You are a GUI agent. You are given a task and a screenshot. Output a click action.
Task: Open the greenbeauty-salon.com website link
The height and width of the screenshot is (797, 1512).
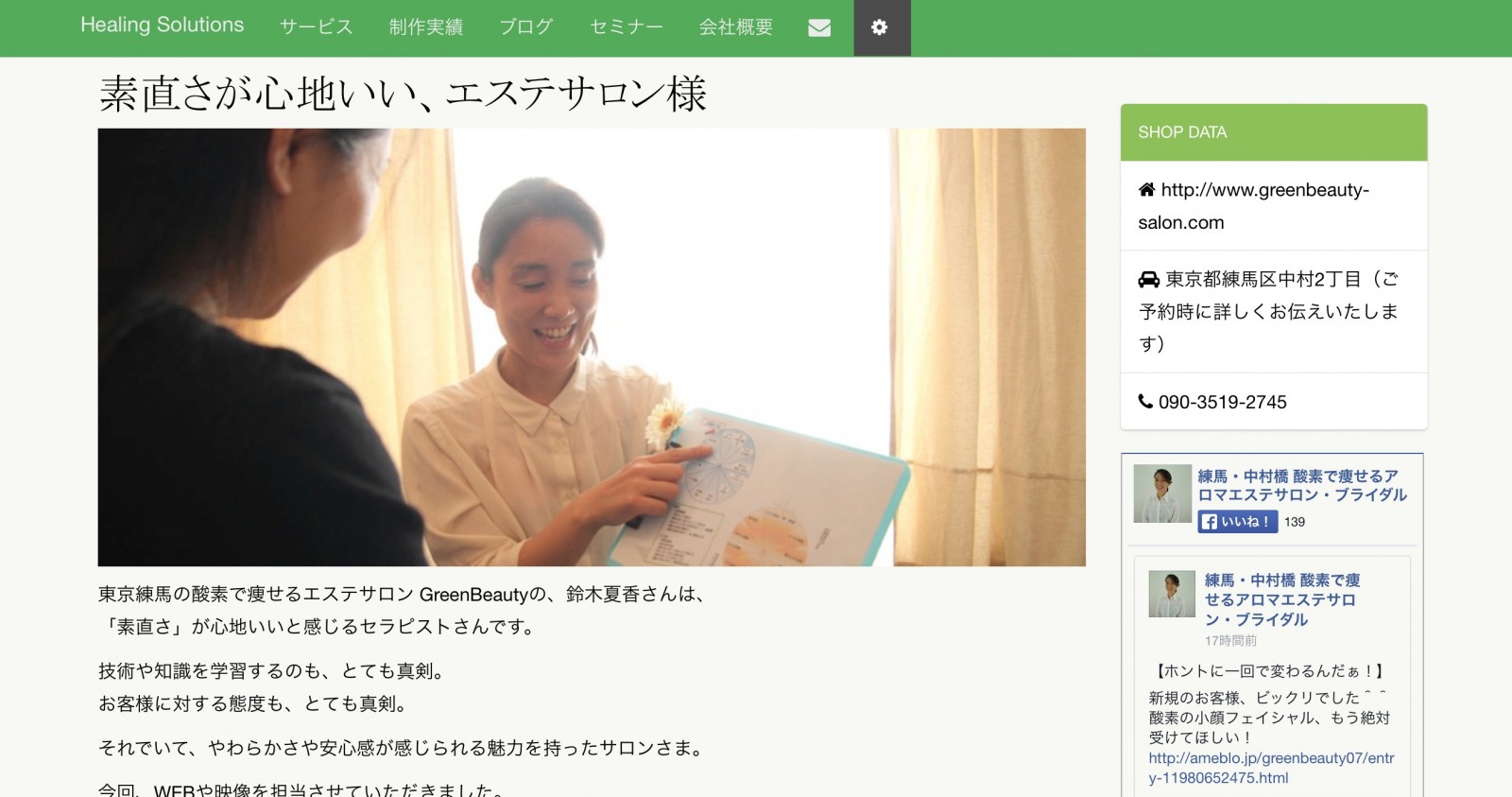click(1254, 206)
